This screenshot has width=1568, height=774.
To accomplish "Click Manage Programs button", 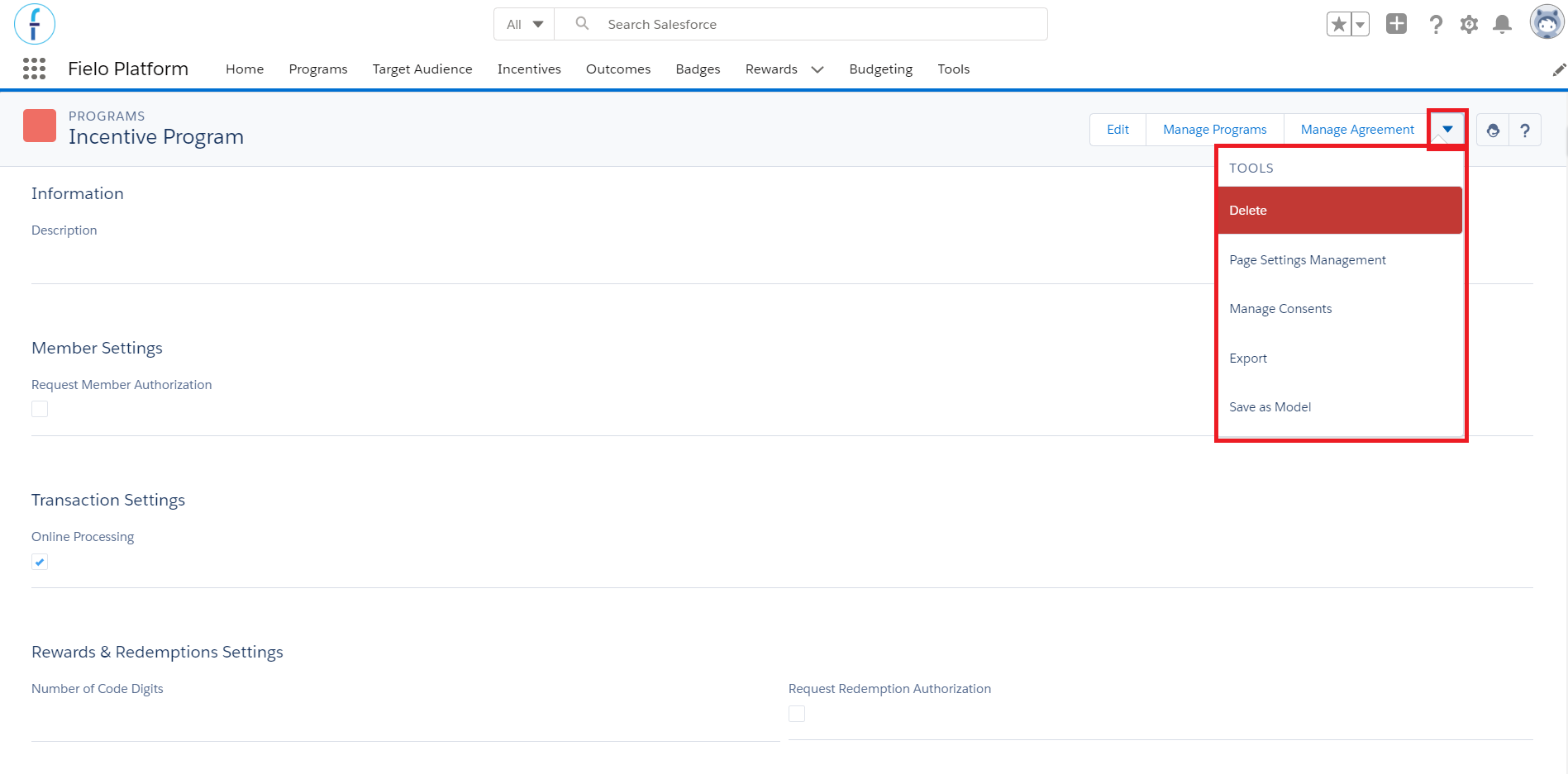I will 1214,130.
